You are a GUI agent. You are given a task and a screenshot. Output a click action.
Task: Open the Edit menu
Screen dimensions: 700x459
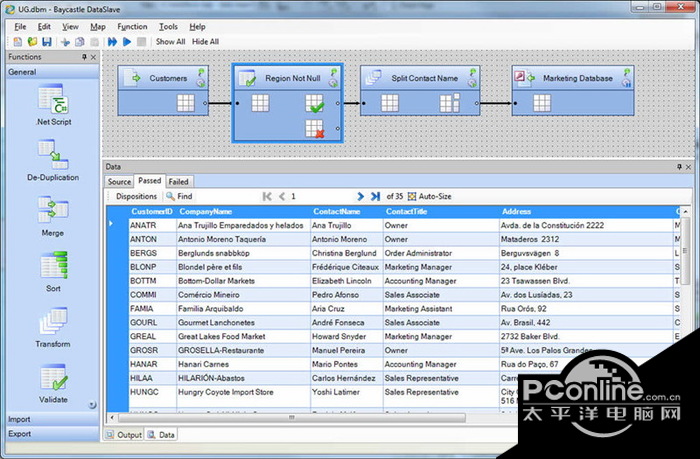[x=44, y=27]
